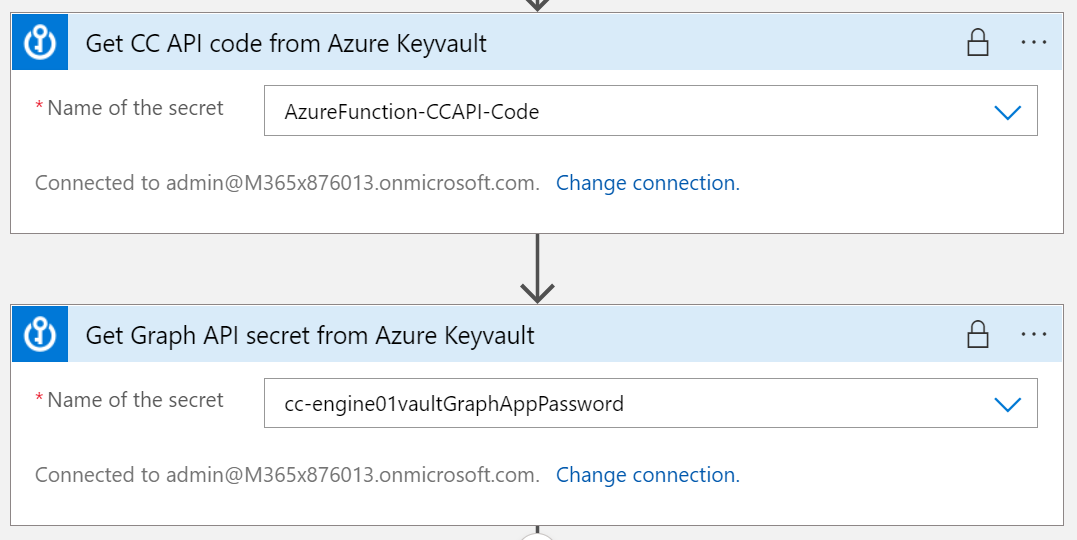Click Change connection on the Graph API secret step
The width and height of the screenshot is (1077, 540).
click(x=648, y=475)
